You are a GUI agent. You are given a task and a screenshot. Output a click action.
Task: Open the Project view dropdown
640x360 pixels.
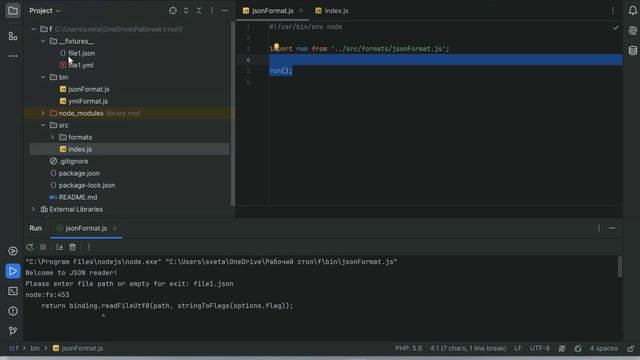point(44,11)
